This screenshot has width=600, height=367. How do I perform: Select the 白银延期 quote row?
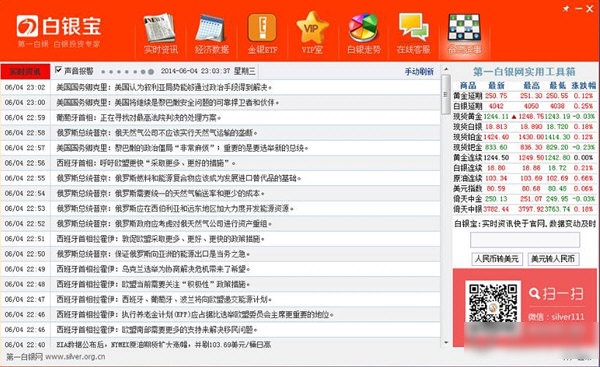[525, 106]
